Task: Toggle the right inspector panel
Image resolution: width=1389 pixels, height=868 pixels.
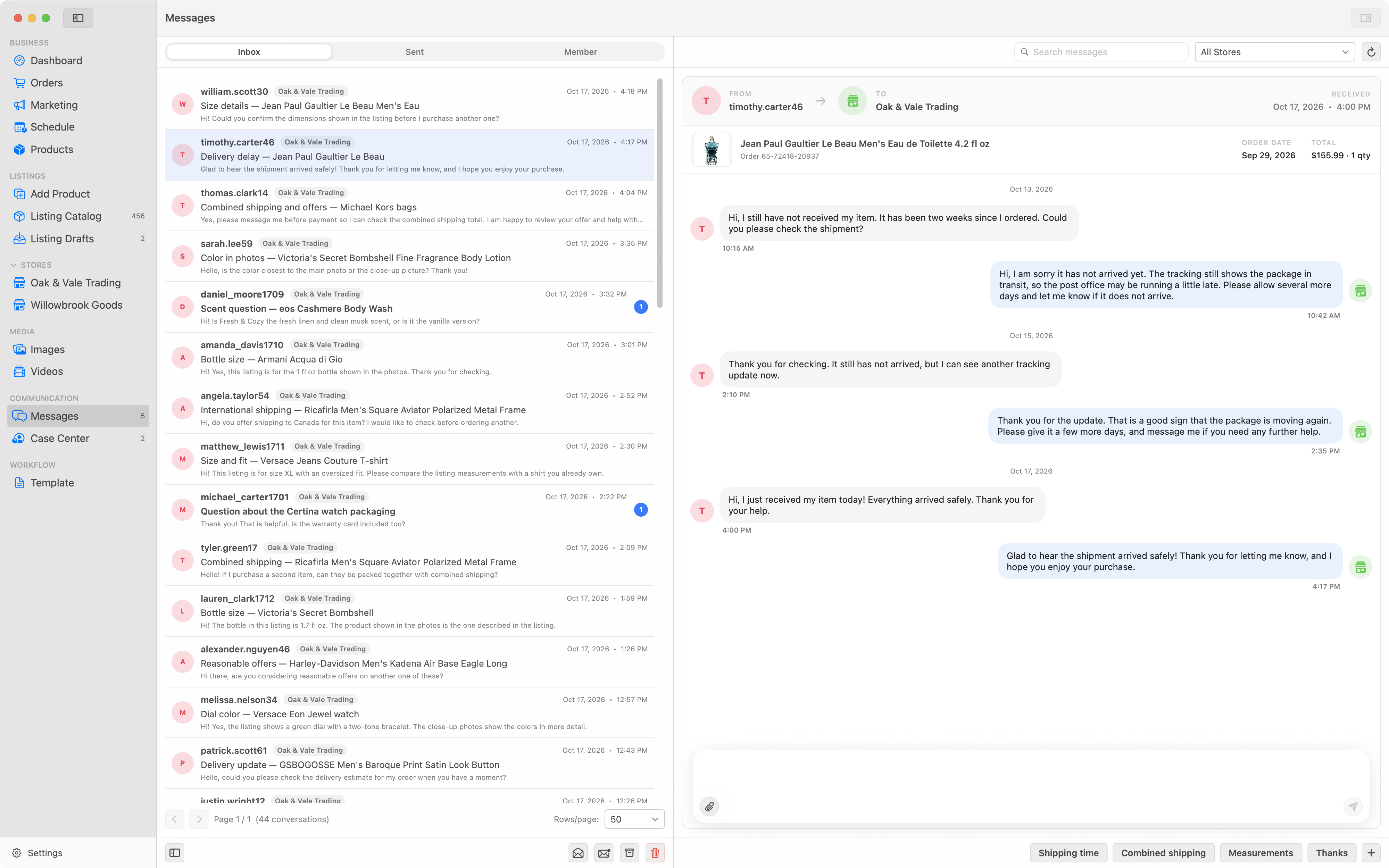Action: 1365,18
